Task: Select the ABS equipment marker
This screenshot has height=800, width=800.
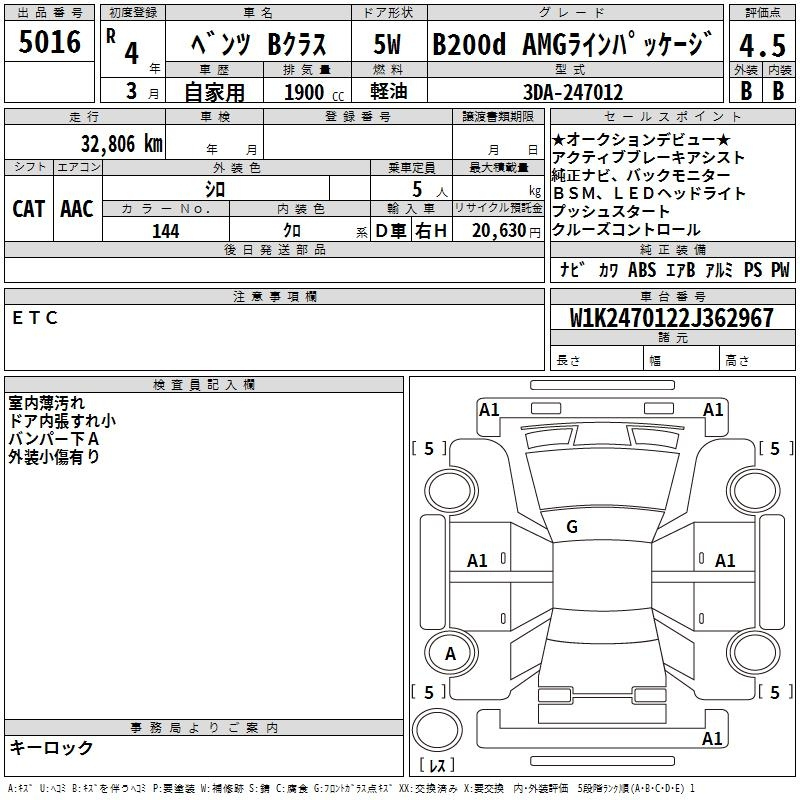Action: pyautogui.click(x=641, y=270)
